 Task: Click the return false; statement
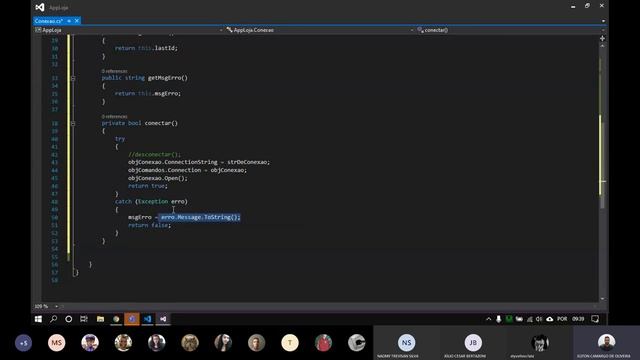(x=149, y=225)
